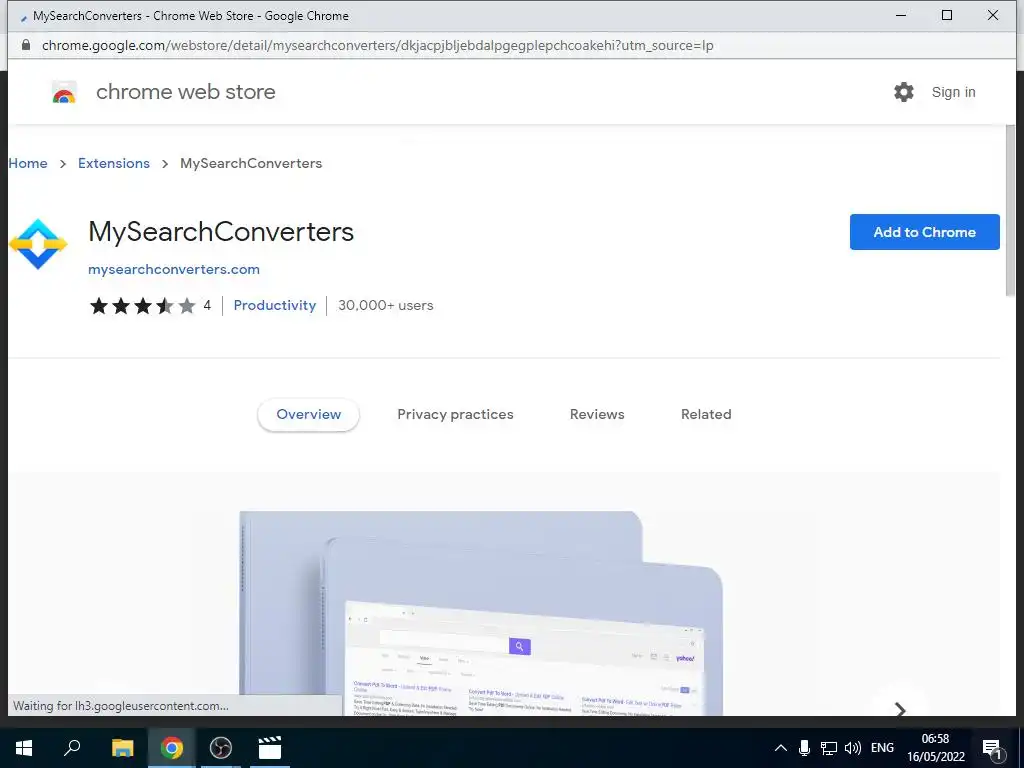Click the padlock site info icon
Screen dimensions: 1024x768
[26, 45]
